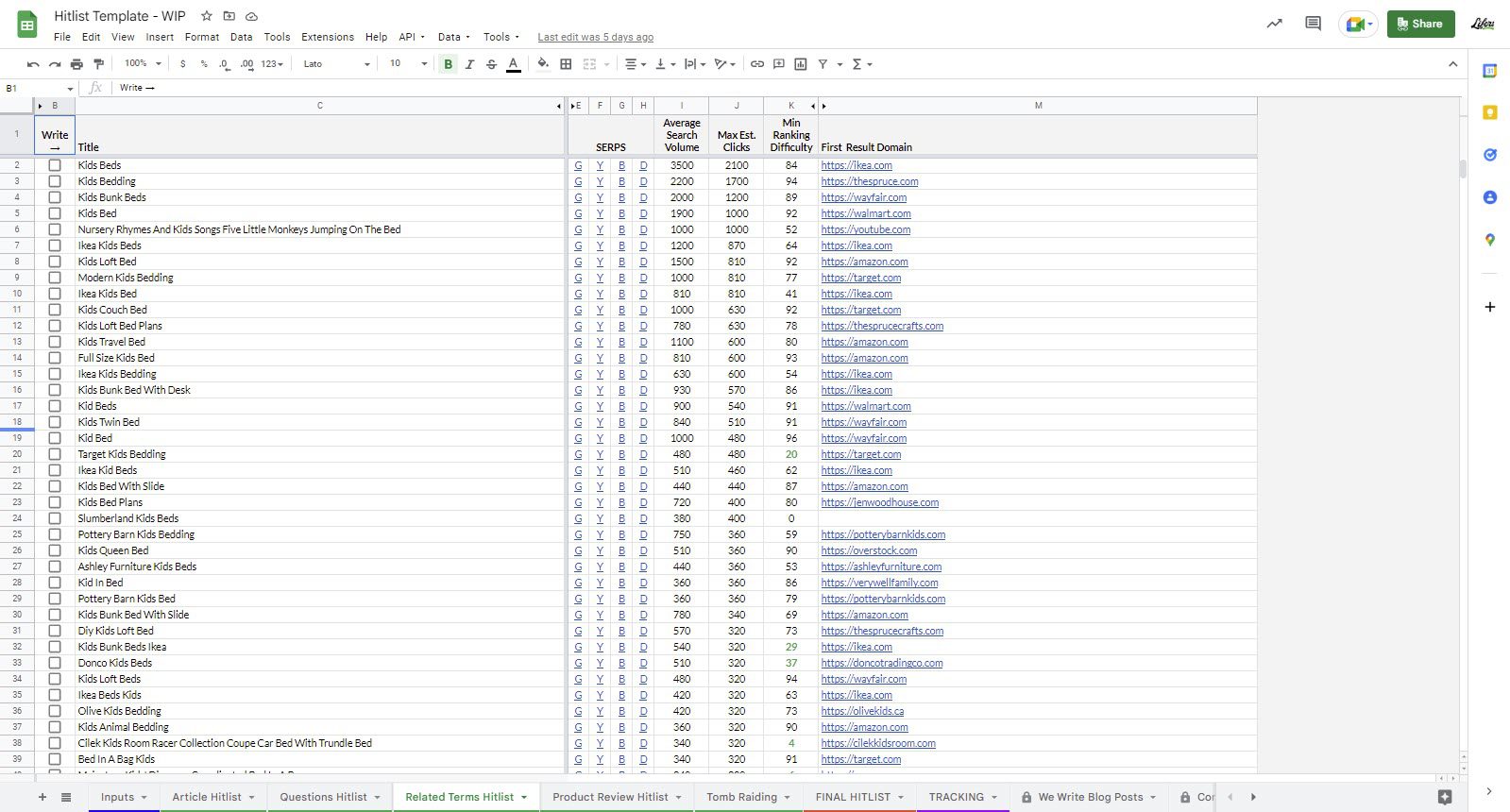Tick checkbox for Kids Bunk Beds
The width and height of the screenshot is (1510, 812).
55,197
